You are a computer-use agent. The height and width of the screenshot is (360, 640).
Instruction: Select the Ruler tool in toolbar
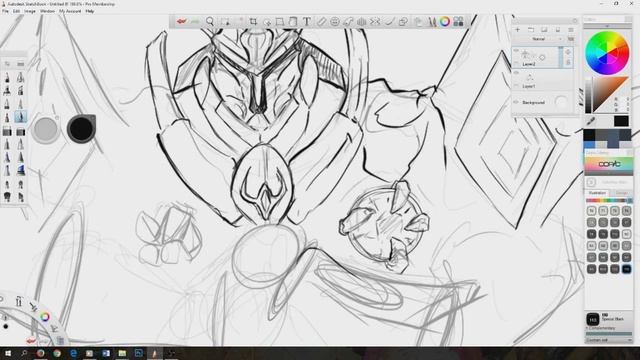click(322, 22)
